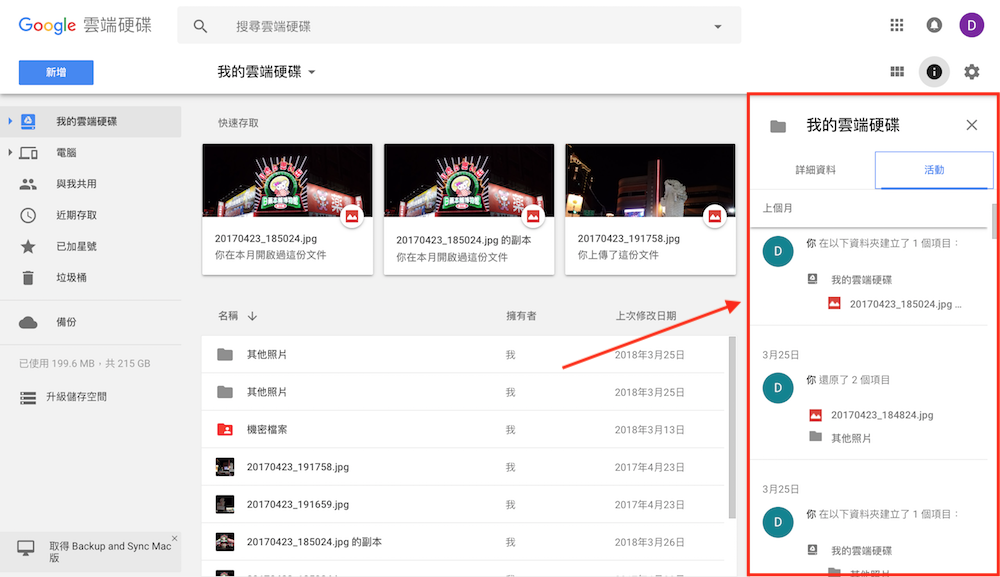Expand the search options dropdown

[719, 25]
